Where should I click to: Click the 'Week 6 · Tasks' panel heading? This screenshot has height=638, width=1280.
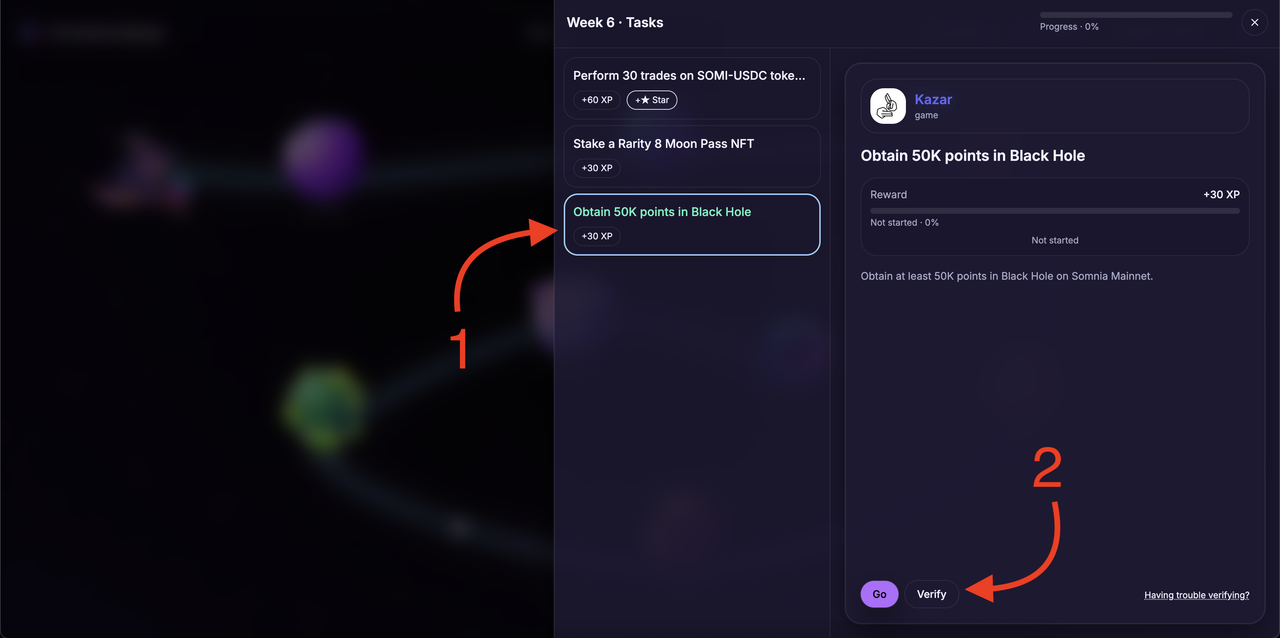pyautogui.click(x=614, y=22)
